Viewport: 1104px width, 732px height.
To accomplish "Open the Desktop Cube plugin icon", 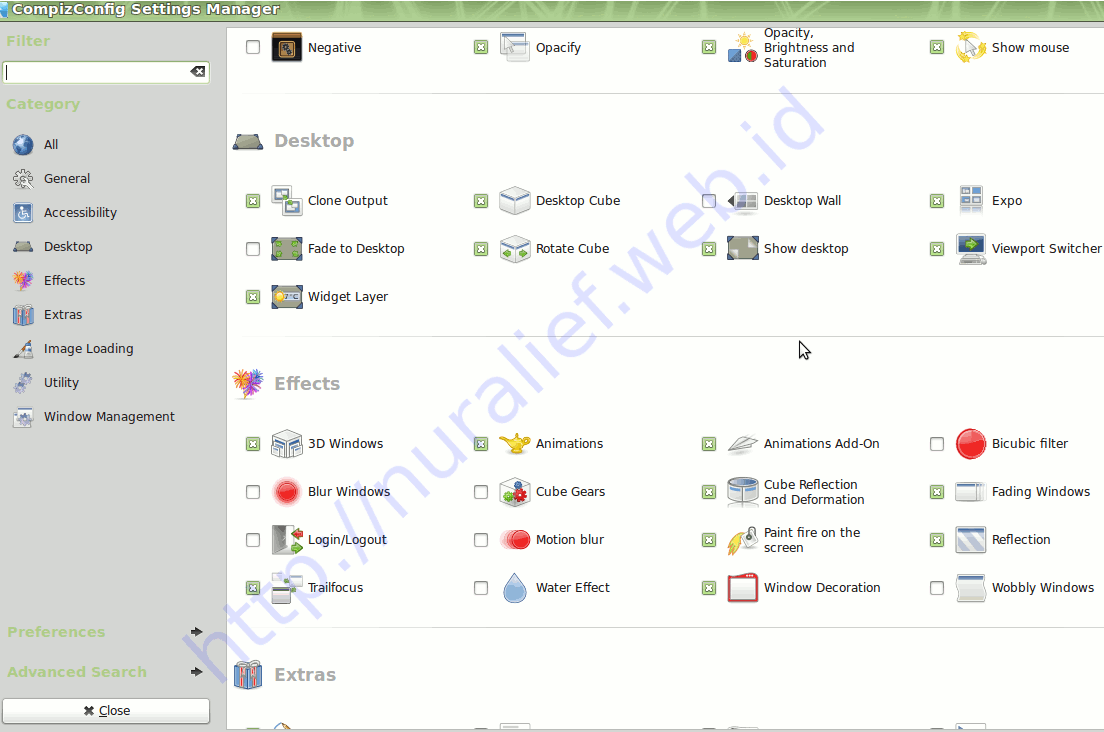I will coord(515,201).
